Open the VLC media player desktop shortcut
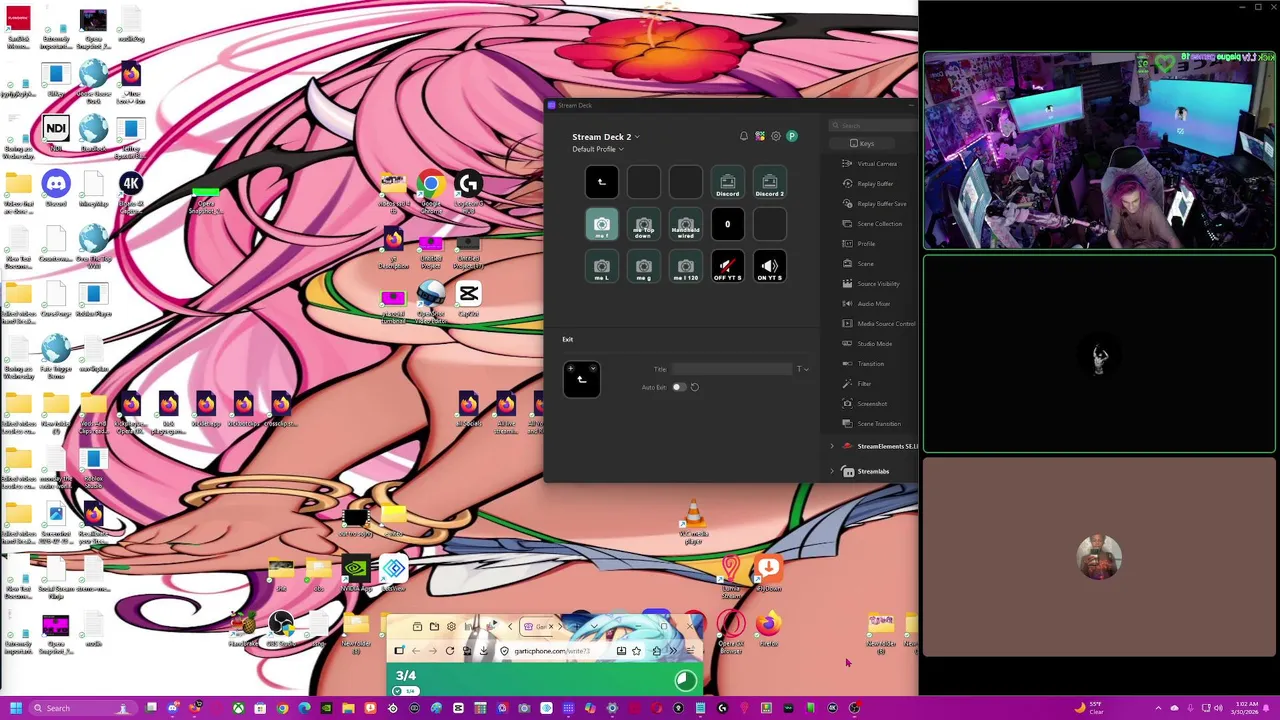The width and height of the screenshot is (1280, 720). click(x=693, y=523)
